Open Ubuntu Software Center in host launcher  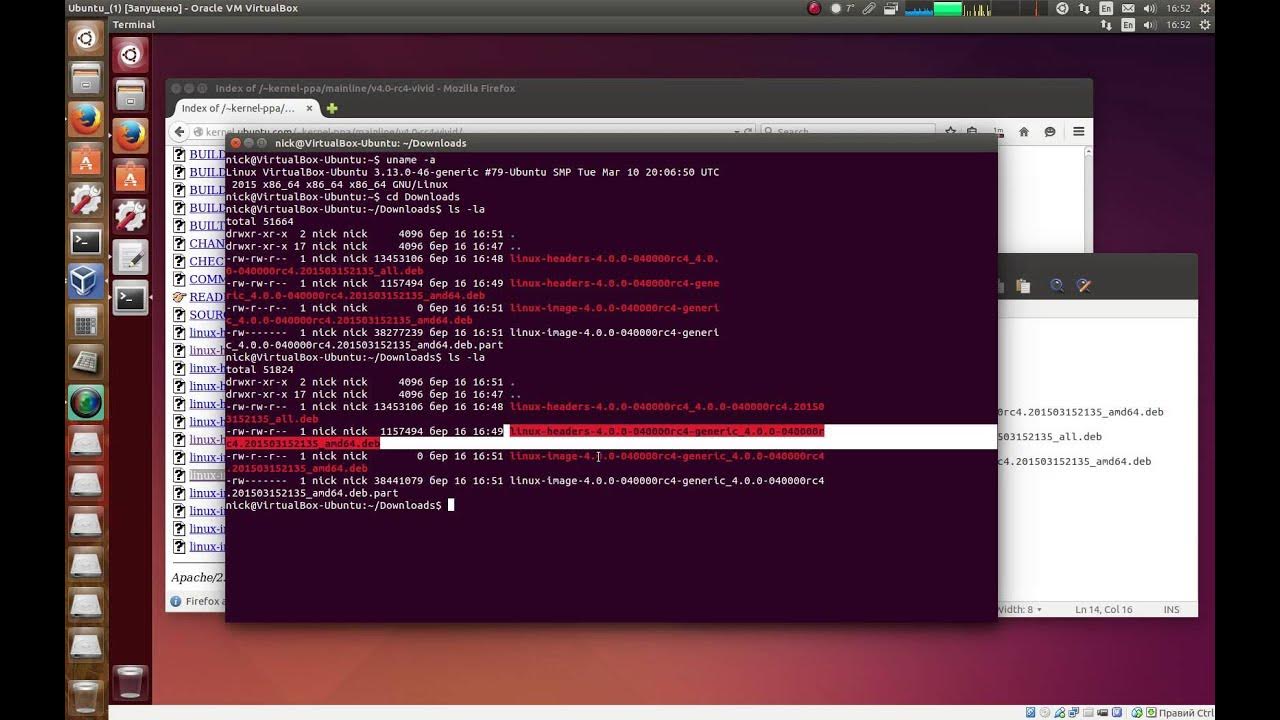[86, 159]
